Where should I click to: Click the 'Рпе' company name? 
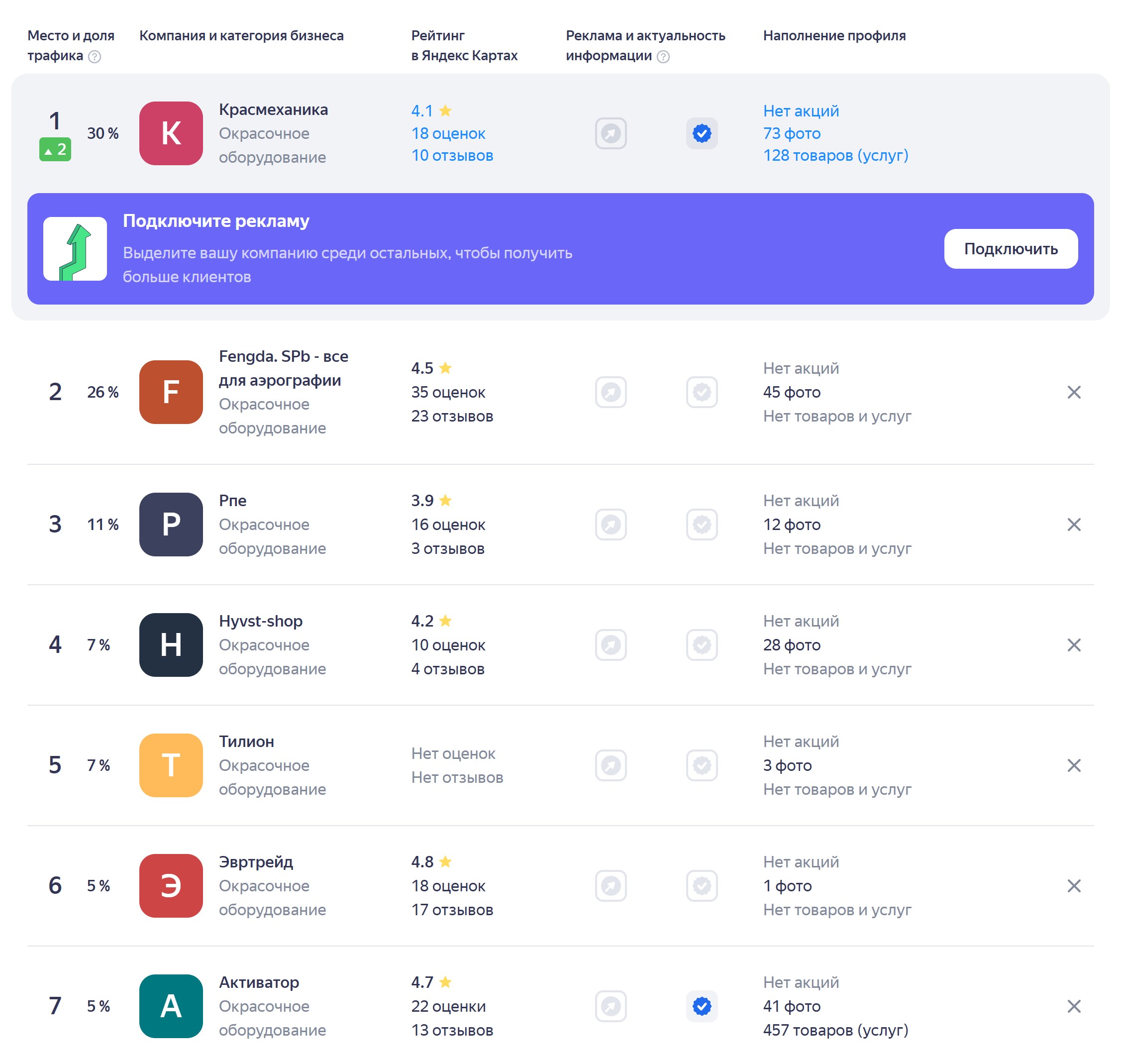[x=232, y=500]
